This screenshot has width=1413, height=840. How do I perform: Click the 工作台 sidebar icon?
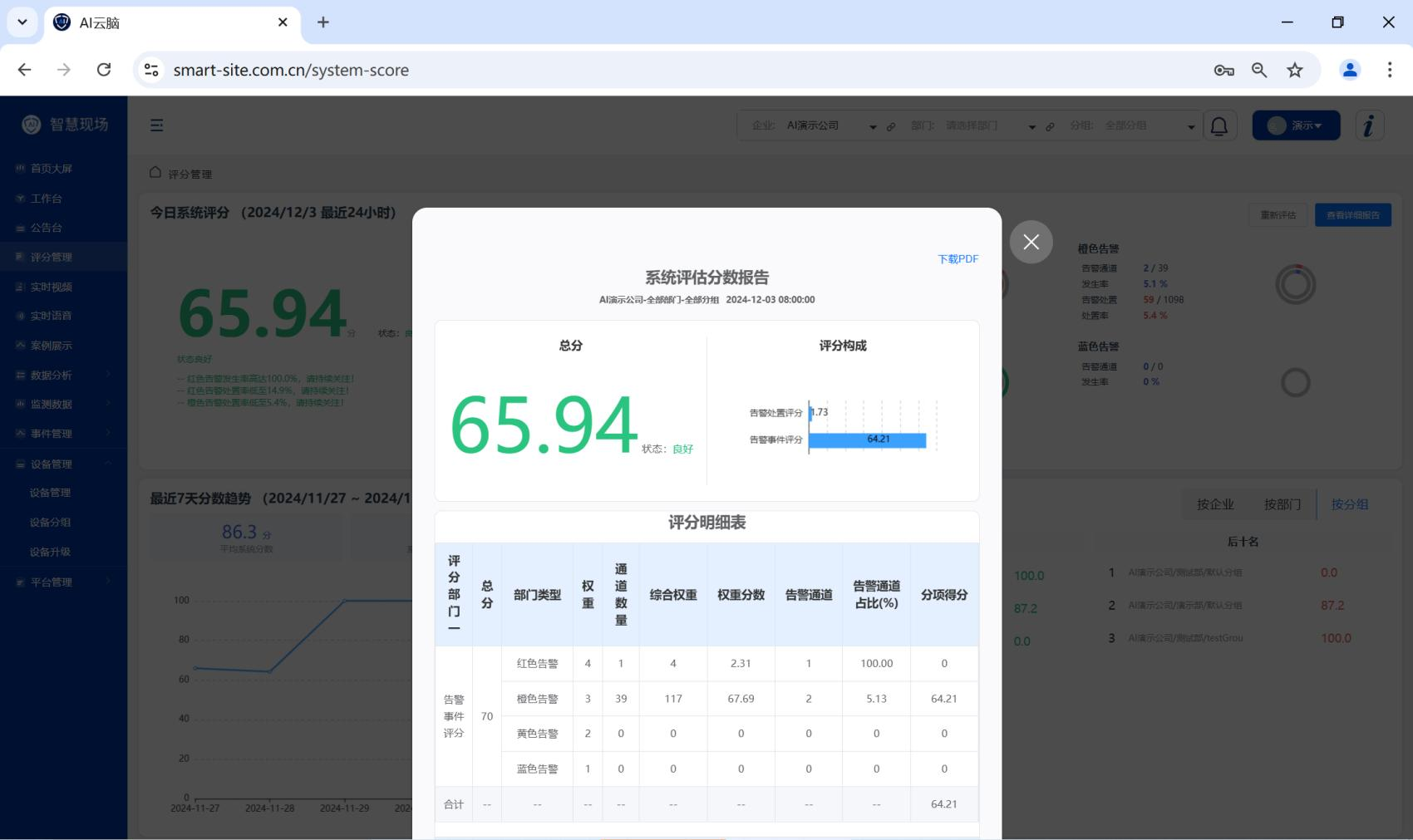21,199
